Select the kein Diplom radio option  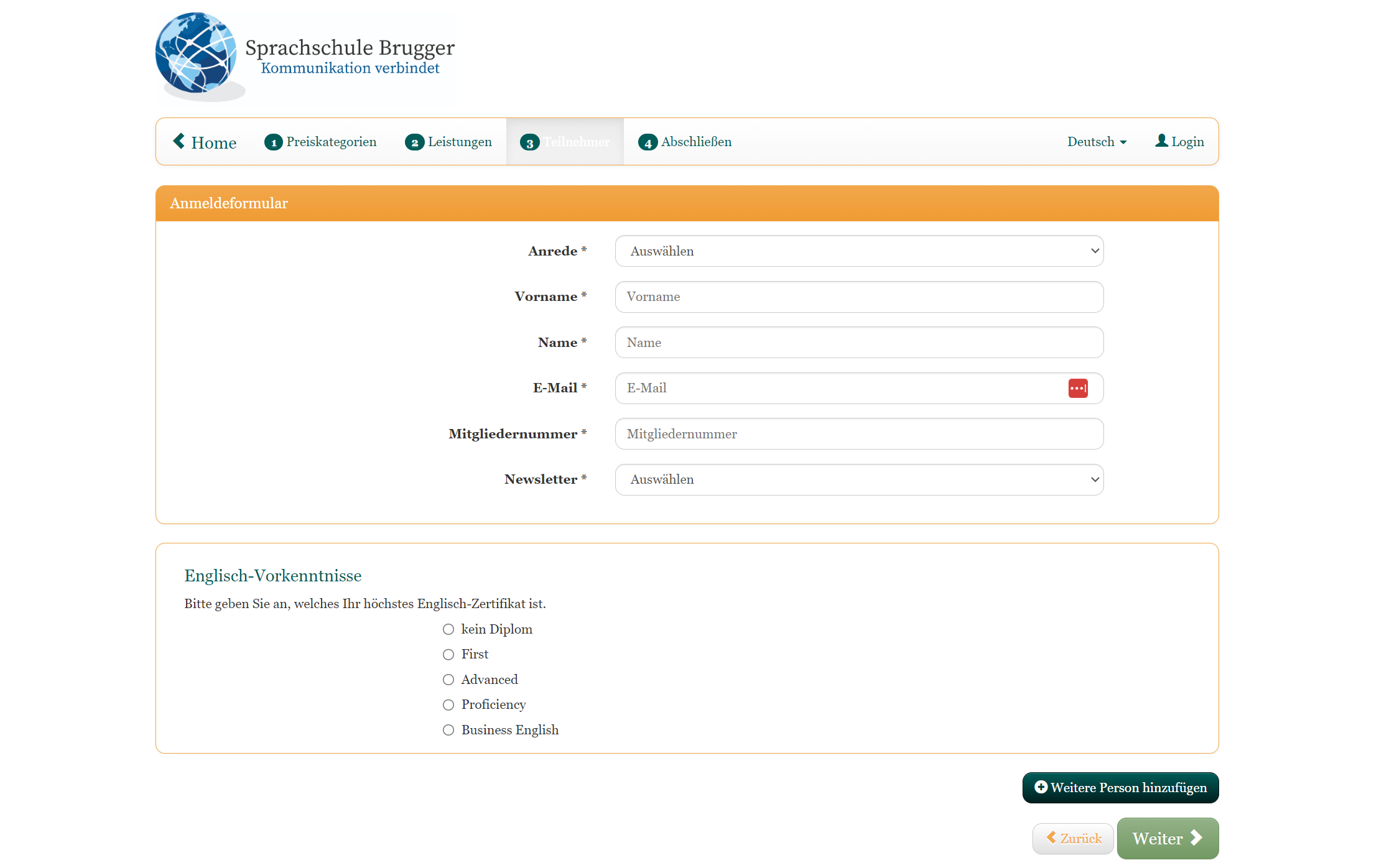[x=448, y=629]
